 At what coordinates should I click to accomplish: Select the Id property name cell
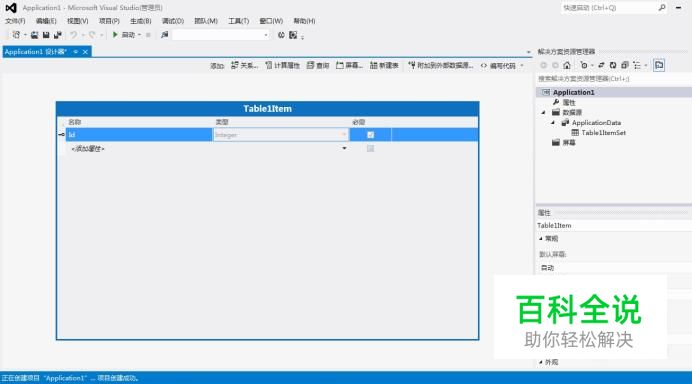(139, 135)
